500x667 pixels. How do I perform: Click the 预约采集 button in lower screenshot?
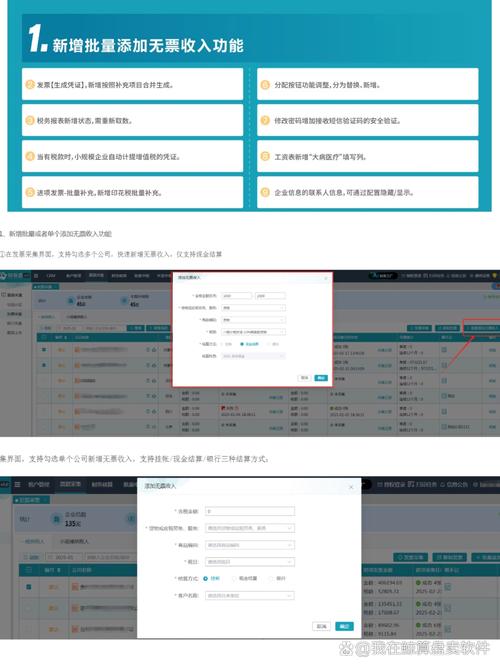(x=411, y=557)
